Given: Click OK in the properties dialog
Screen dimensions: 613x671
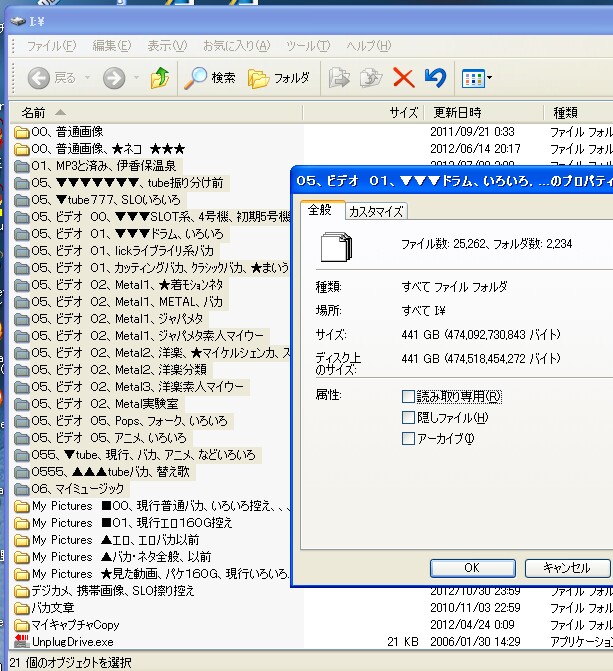Looking at the screenshot, I should 472,568.
